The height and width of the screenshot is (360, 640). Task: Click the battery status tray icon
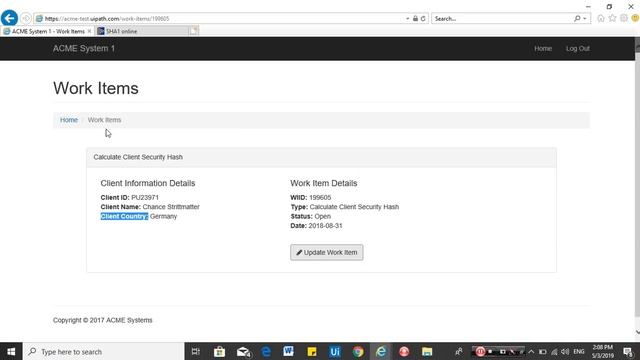point(542,351)
